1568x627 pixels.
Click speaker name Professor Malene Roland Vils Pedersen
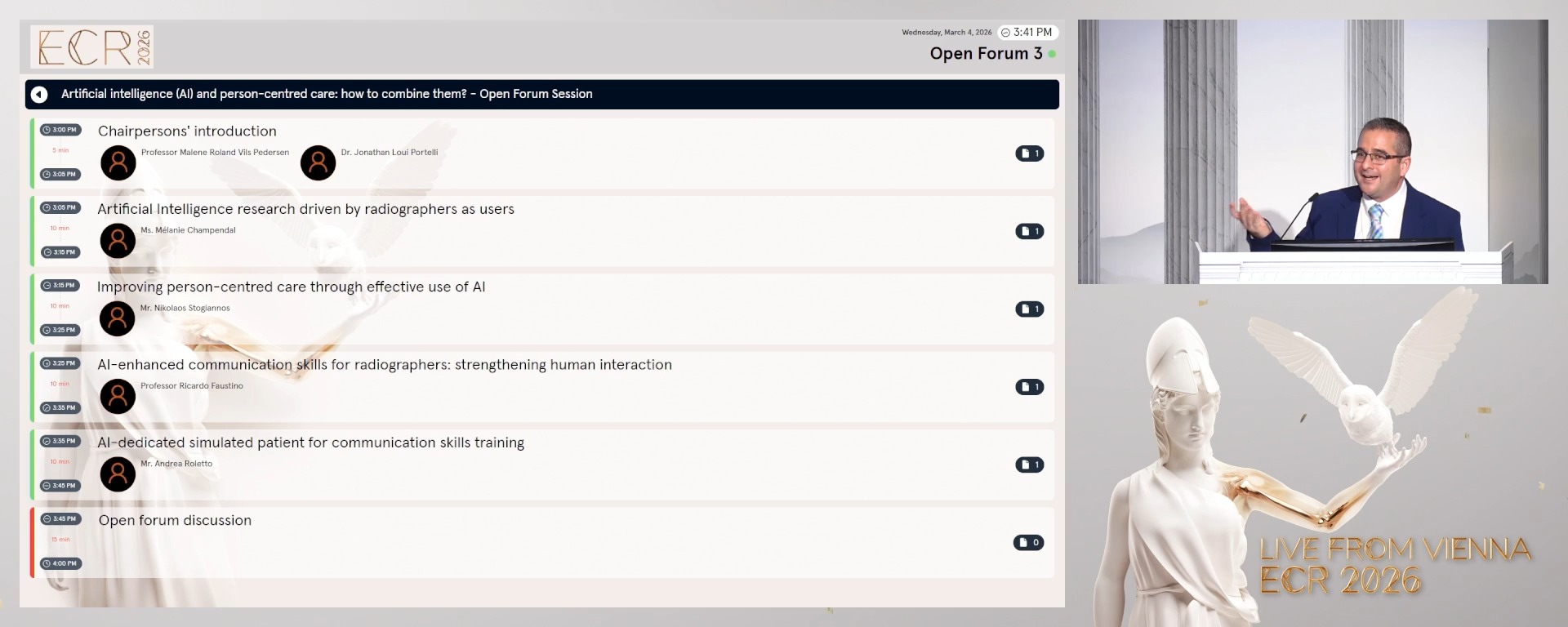(x=215, y=153)
